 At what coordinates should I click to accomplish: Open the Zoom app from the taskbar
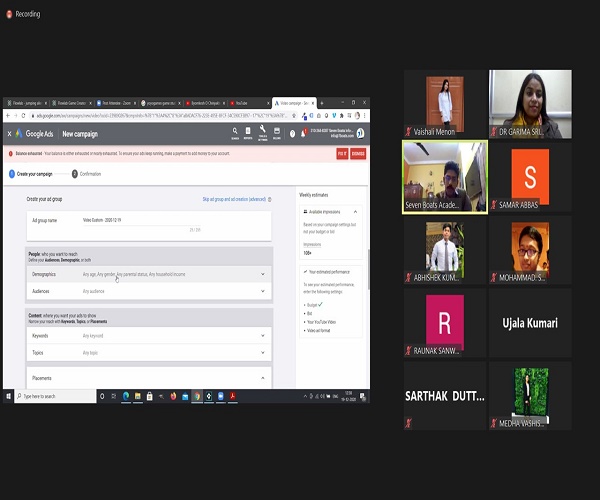[221, 396]
